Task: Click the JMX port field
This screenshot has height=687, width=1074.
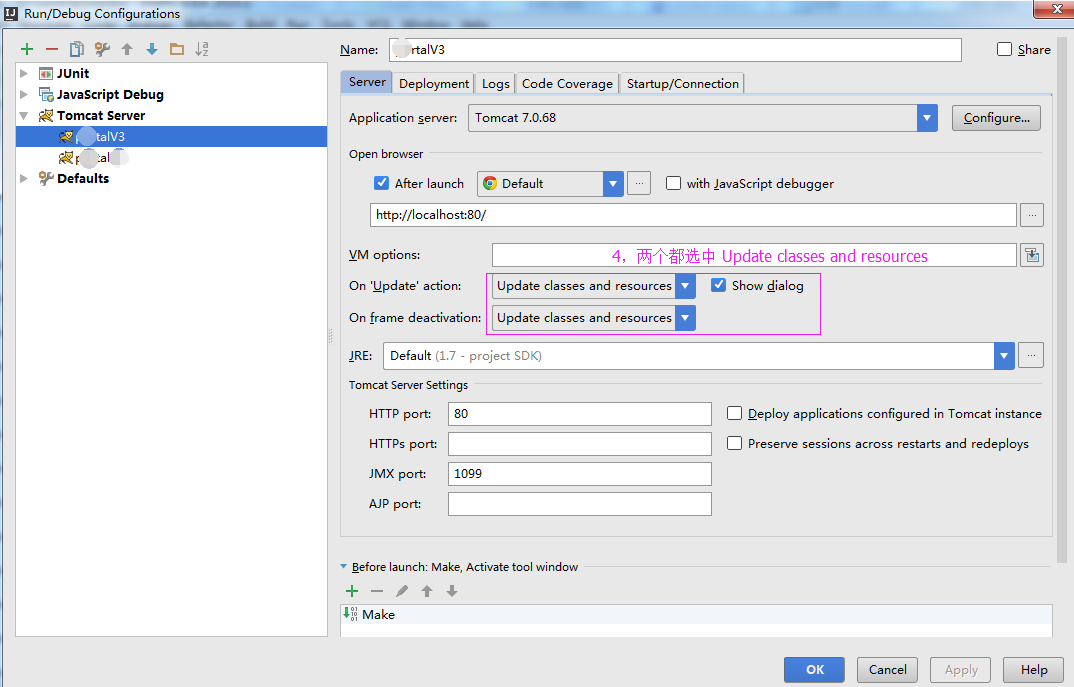Action: [x=579, y=474]
